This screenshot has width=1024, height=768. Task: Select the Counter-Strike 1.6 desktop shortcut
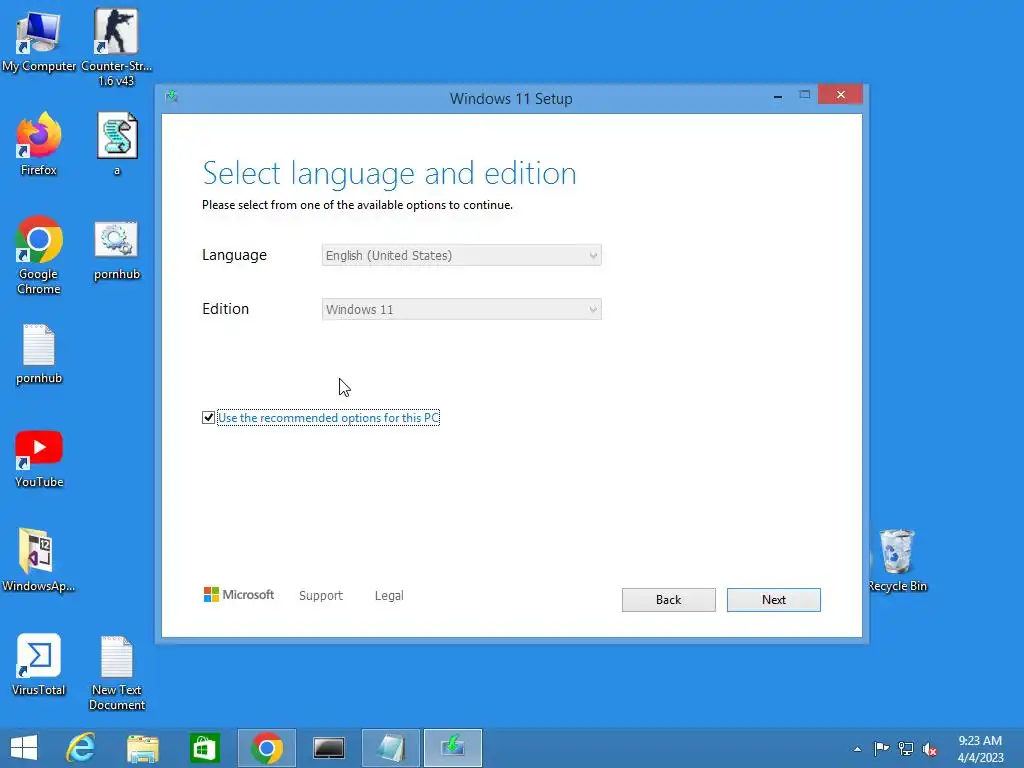[116, 48]
